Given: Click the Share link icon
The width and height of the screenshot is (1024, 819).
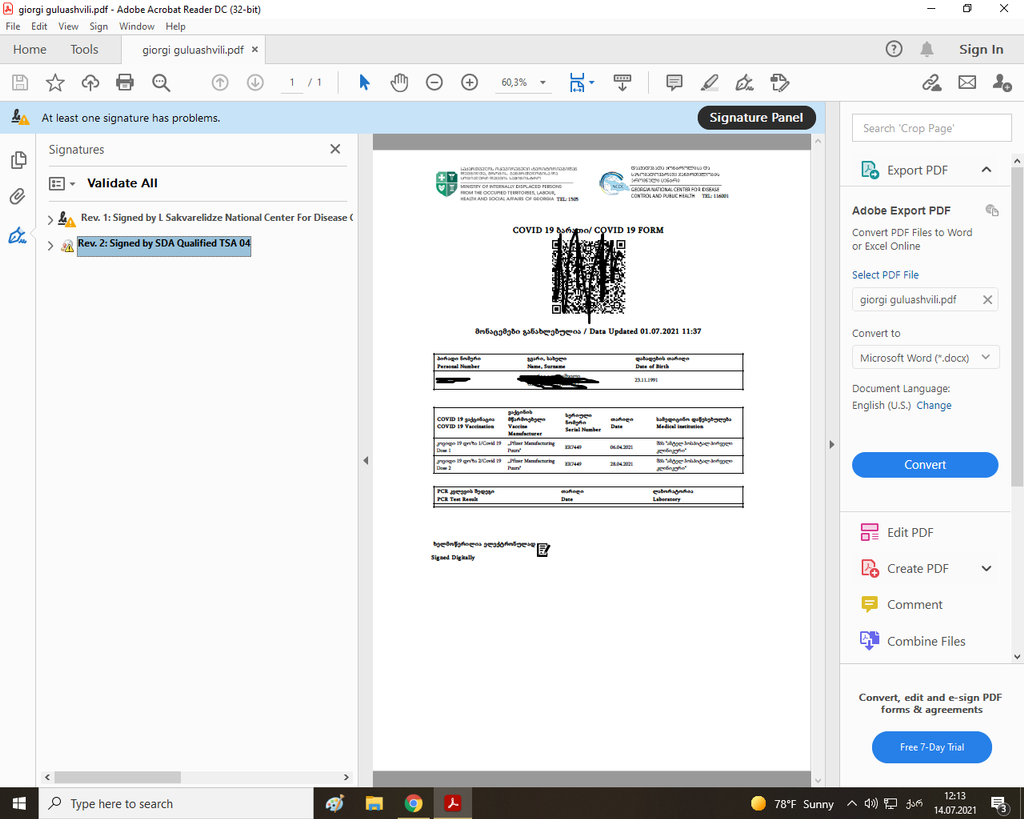Looking at the screenshot, I should coord(932,82).
